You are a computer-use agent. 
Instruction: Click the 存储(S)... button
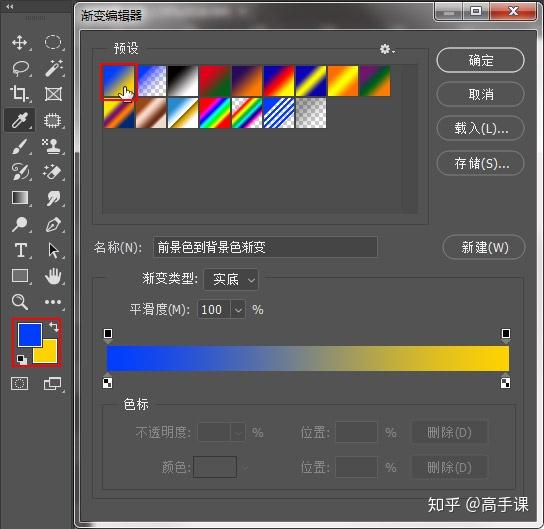click(x=481, y=163)
